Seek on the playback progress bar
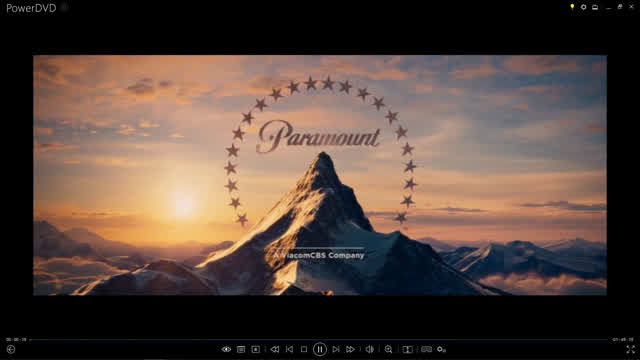The width and height of the screenshot is (640, 360). click(318, 340)
